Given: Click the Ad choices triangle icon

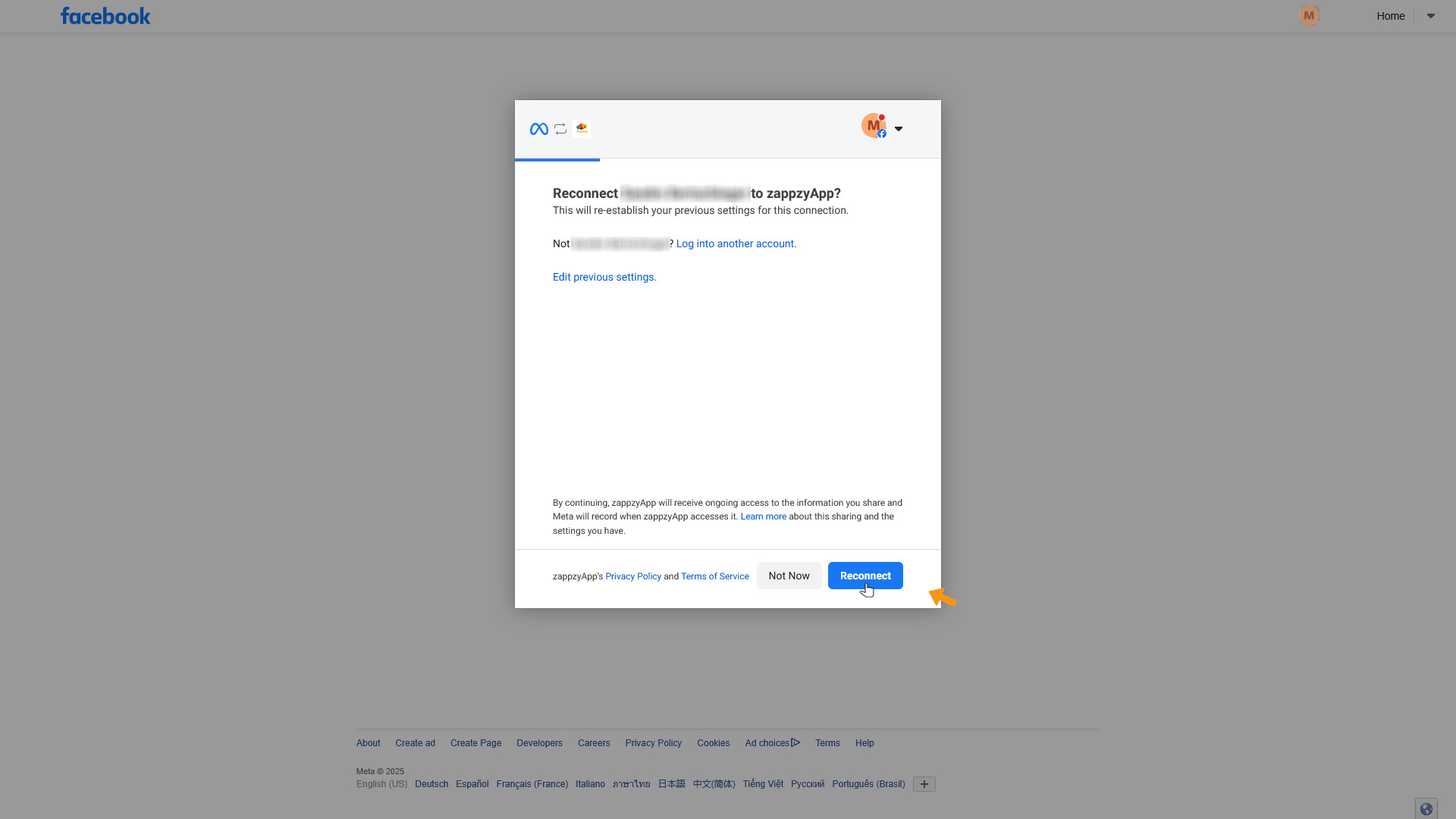Looking at the screenshot, I should coord(795,742).
